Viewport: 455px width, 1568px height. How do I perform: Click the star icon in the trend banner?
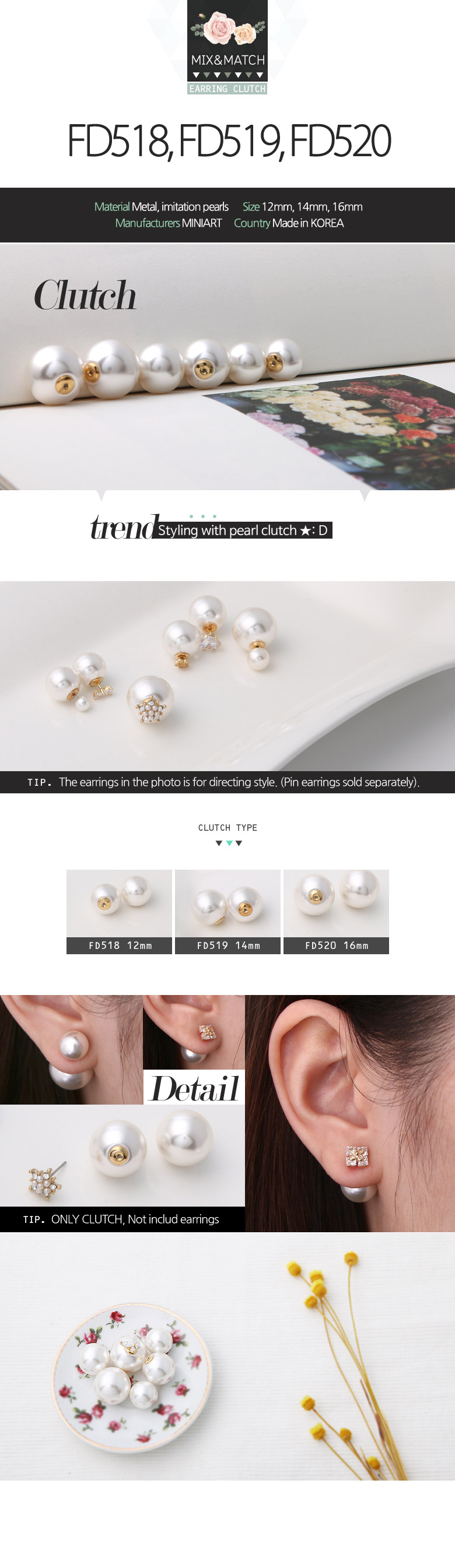(x=305, y=531)
